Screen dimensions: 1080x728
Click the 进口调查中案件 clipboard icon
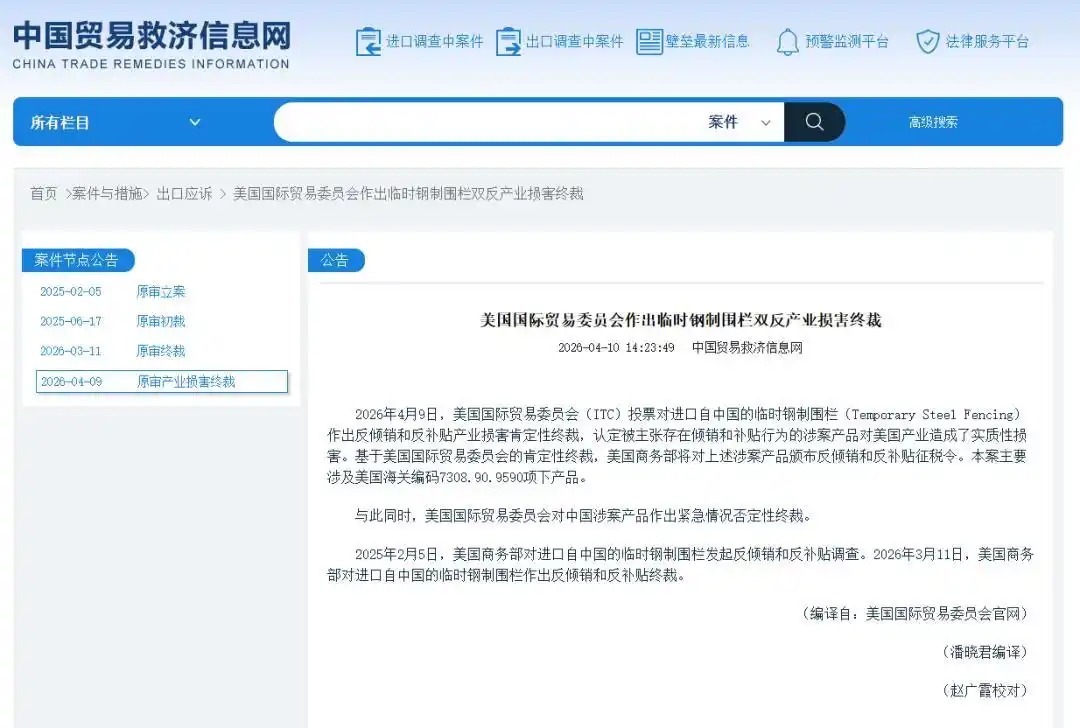pos(368,41)
